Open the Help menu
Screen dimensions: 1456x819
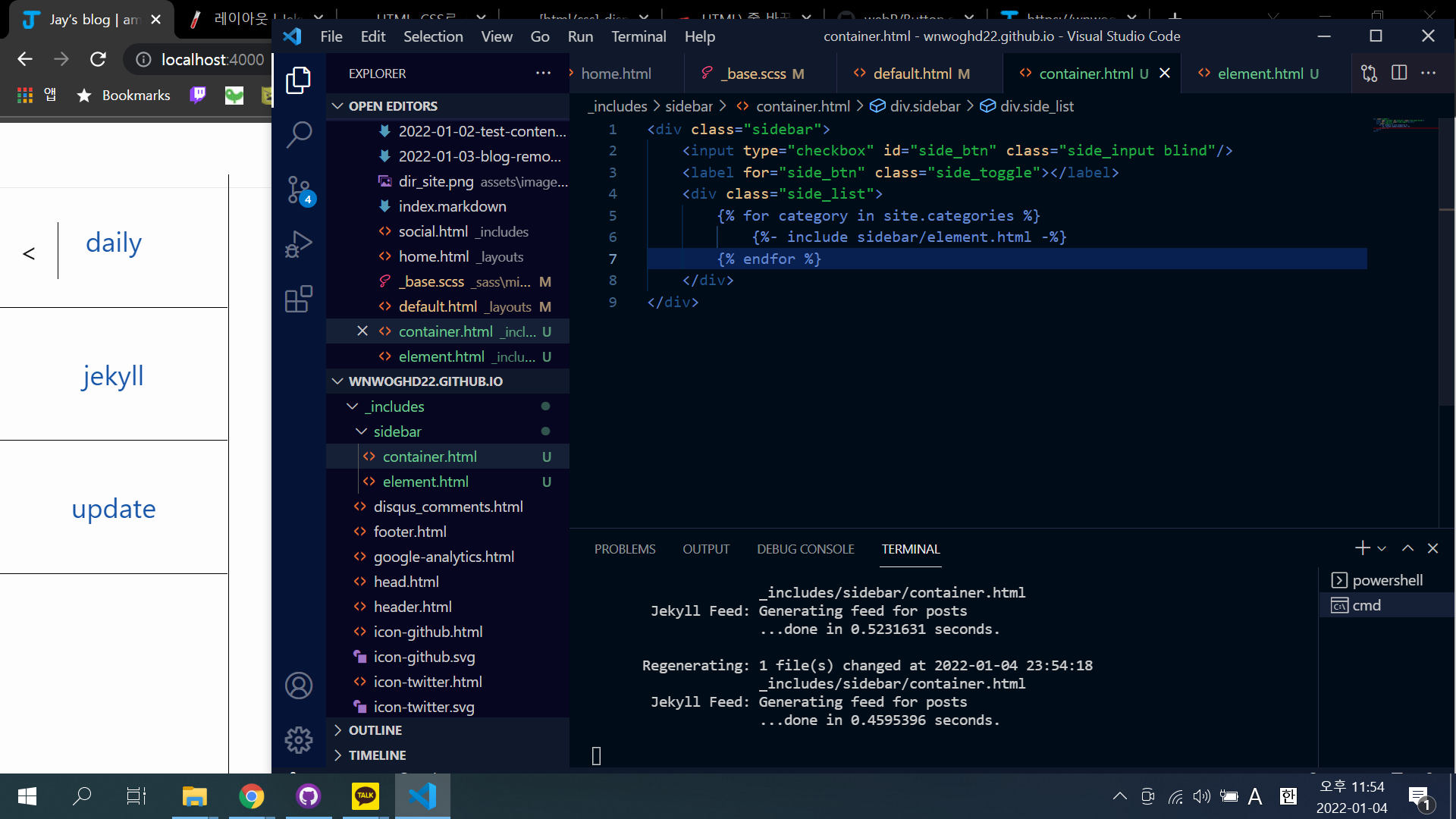point(699,36)
